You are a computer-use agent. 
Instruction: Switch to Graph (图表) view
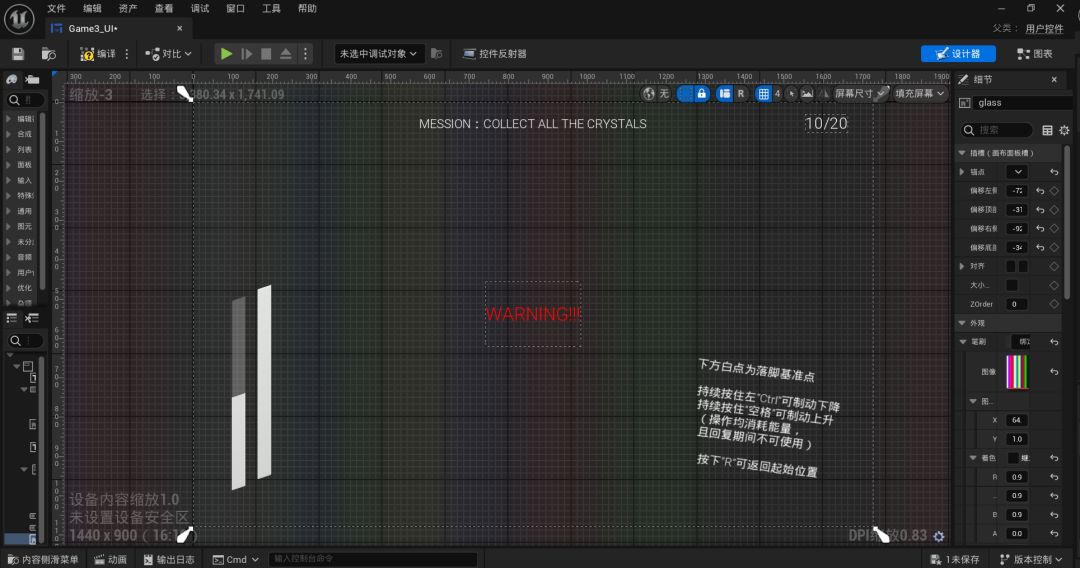pyautogui.click(x=1035, y=54)
